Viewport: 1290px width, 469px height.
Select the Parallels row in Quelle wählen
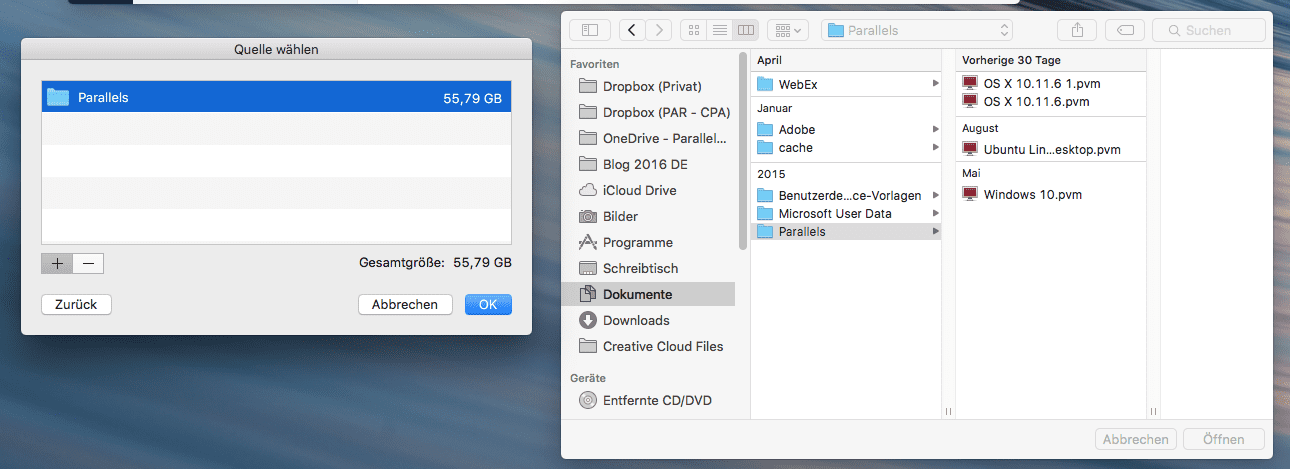[277, 97]
